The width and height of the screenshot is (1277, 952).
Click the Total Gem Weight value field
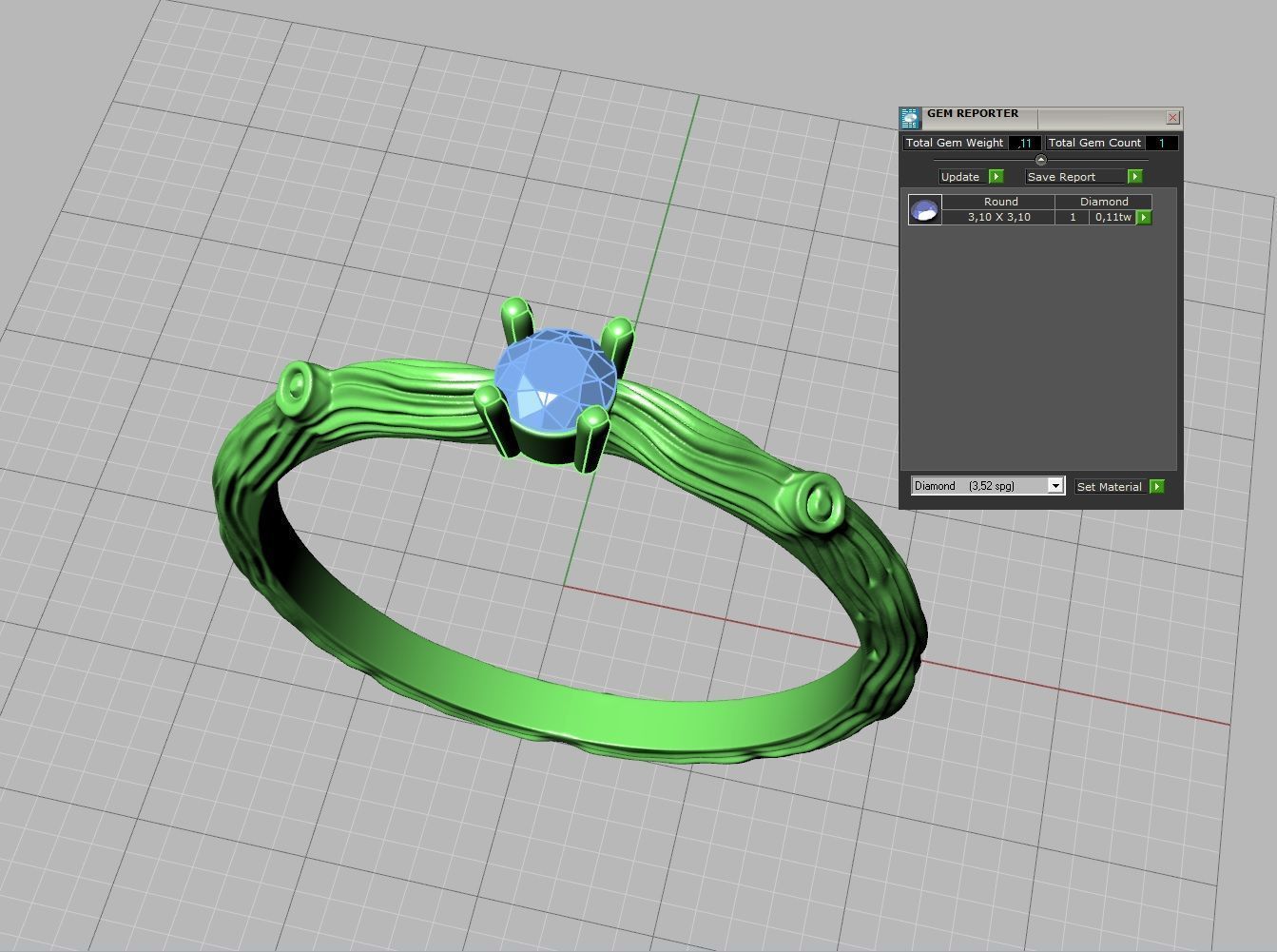pyautogui.click(x=1024, y=143)
